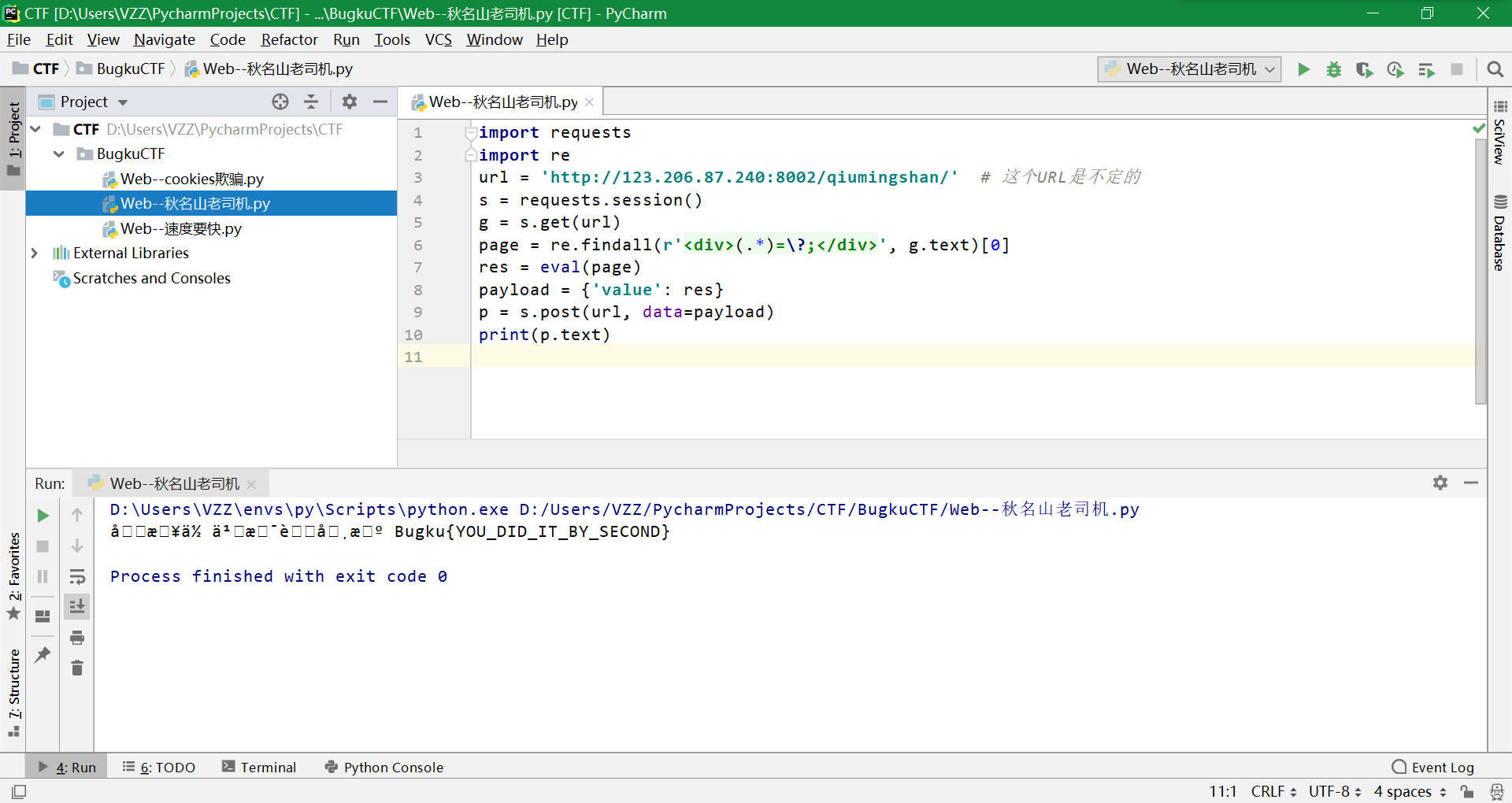Toggle scroll to end in the run console
This screenshot has width=1512, height=803.
[77, 607]
